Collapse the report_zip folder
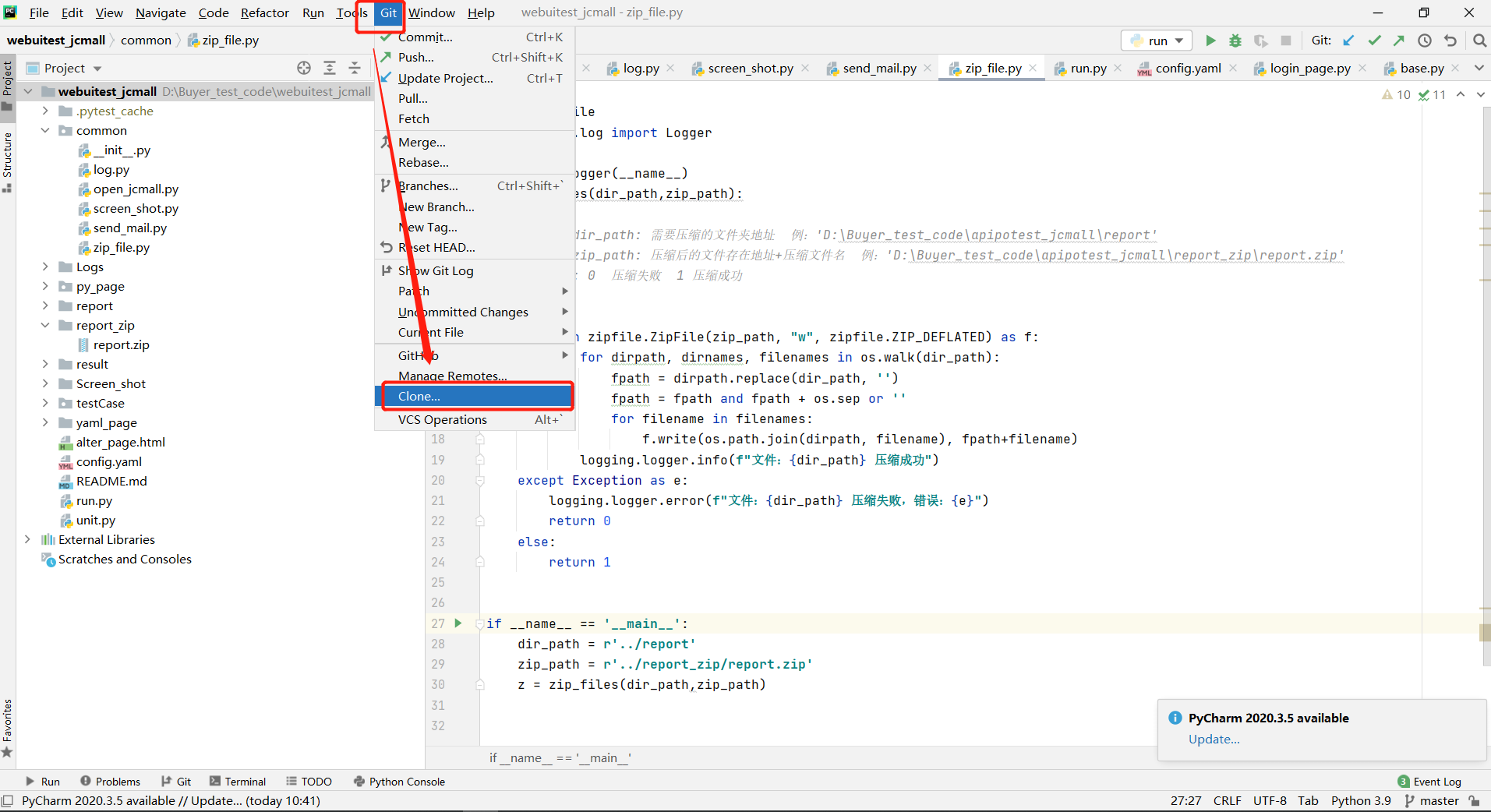The height and width of the screenshot is (812, 1491). pyautogui.click(x=45, y=325)
